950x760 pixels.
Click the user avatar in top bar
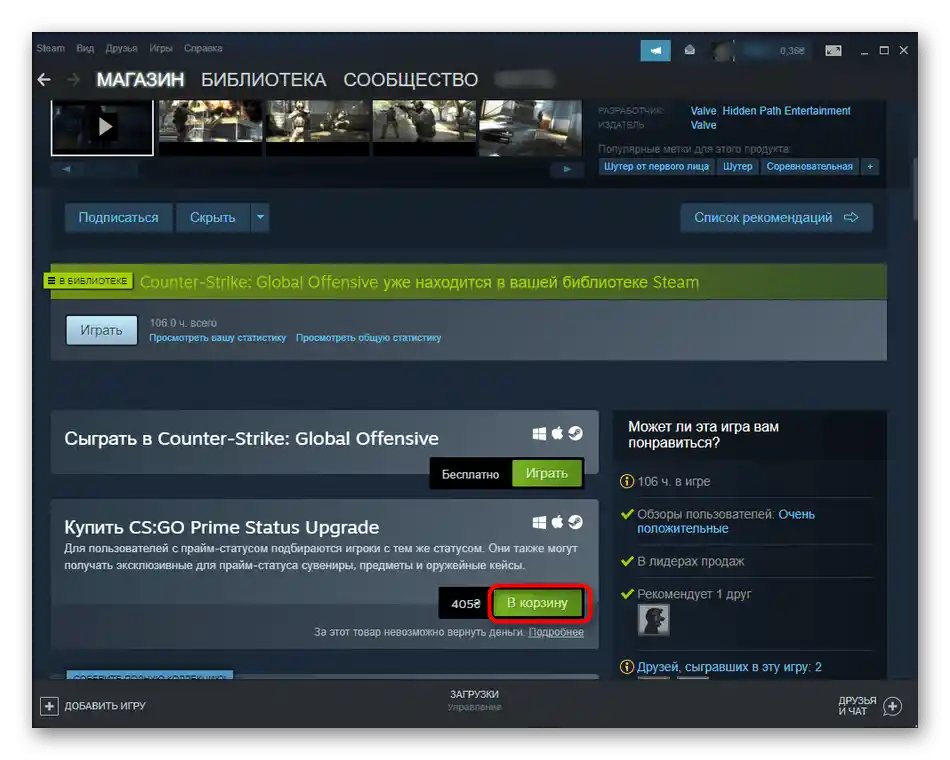(723, 51)
